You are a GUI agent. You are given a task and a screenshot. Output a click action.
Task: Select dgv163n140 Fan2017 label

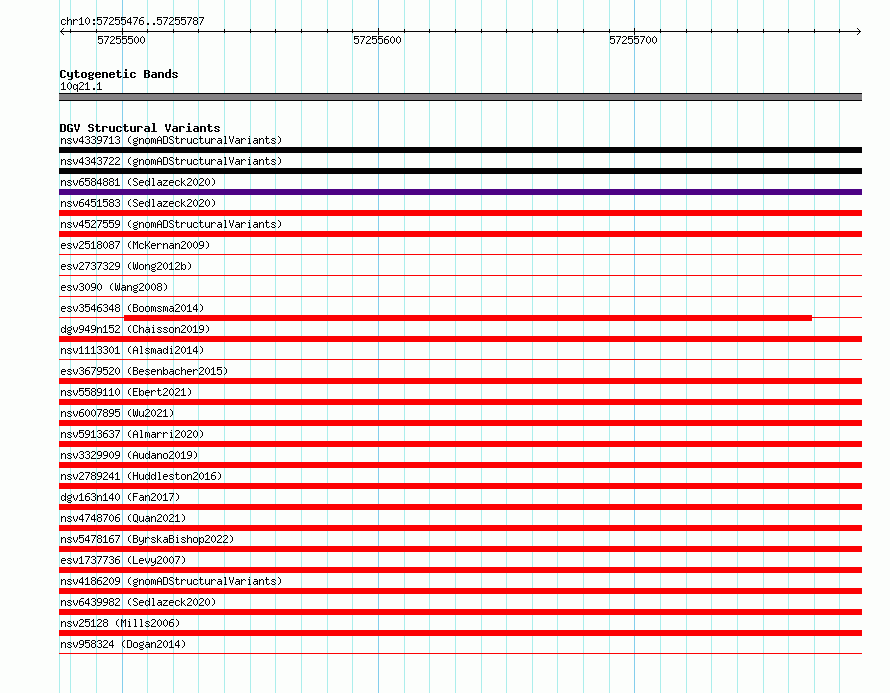120,497
